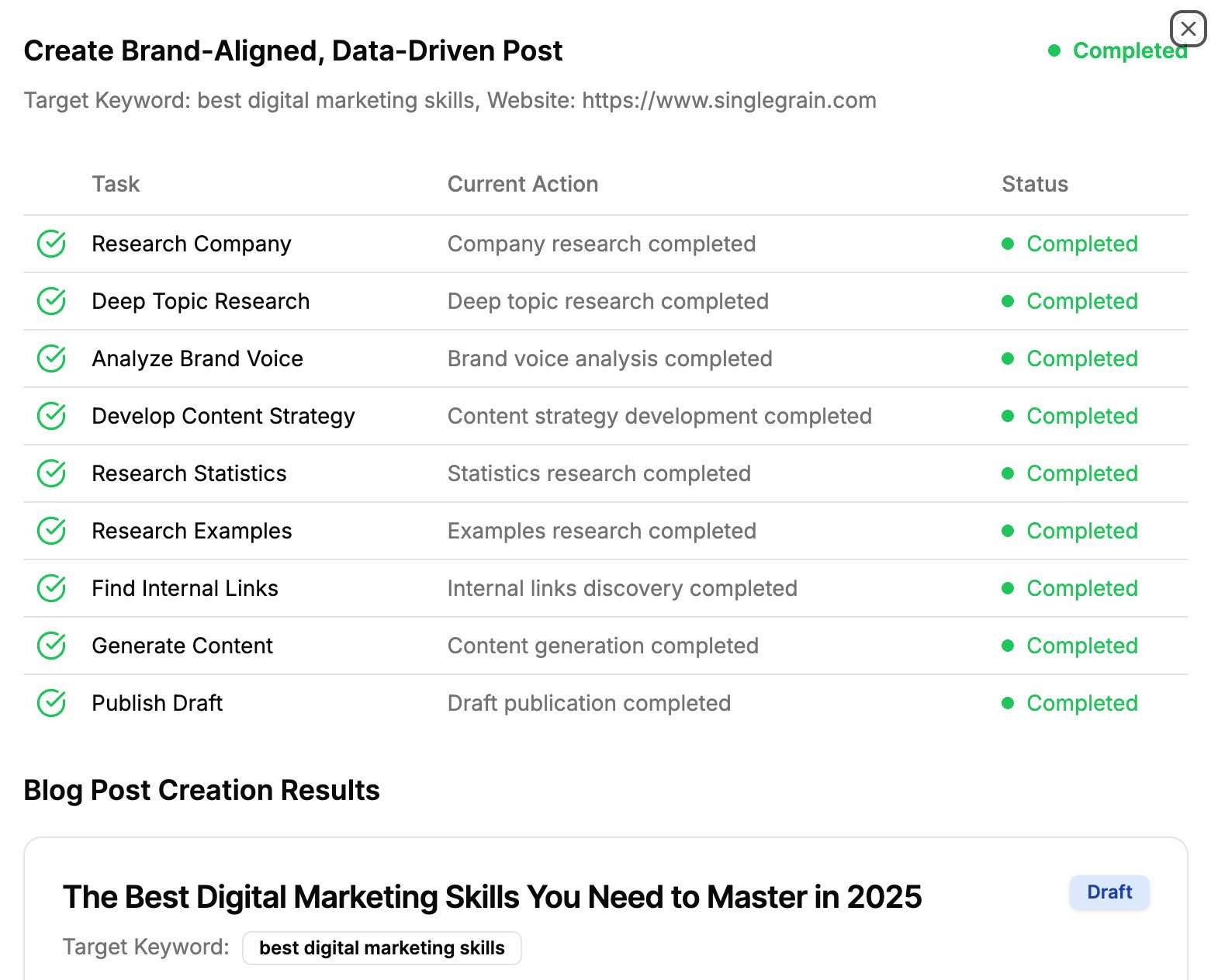The width and height of the screenshot is (1218, 980).
Task: Click the Research Statistics checkmark icon
Action: click(x=51, y=473)
